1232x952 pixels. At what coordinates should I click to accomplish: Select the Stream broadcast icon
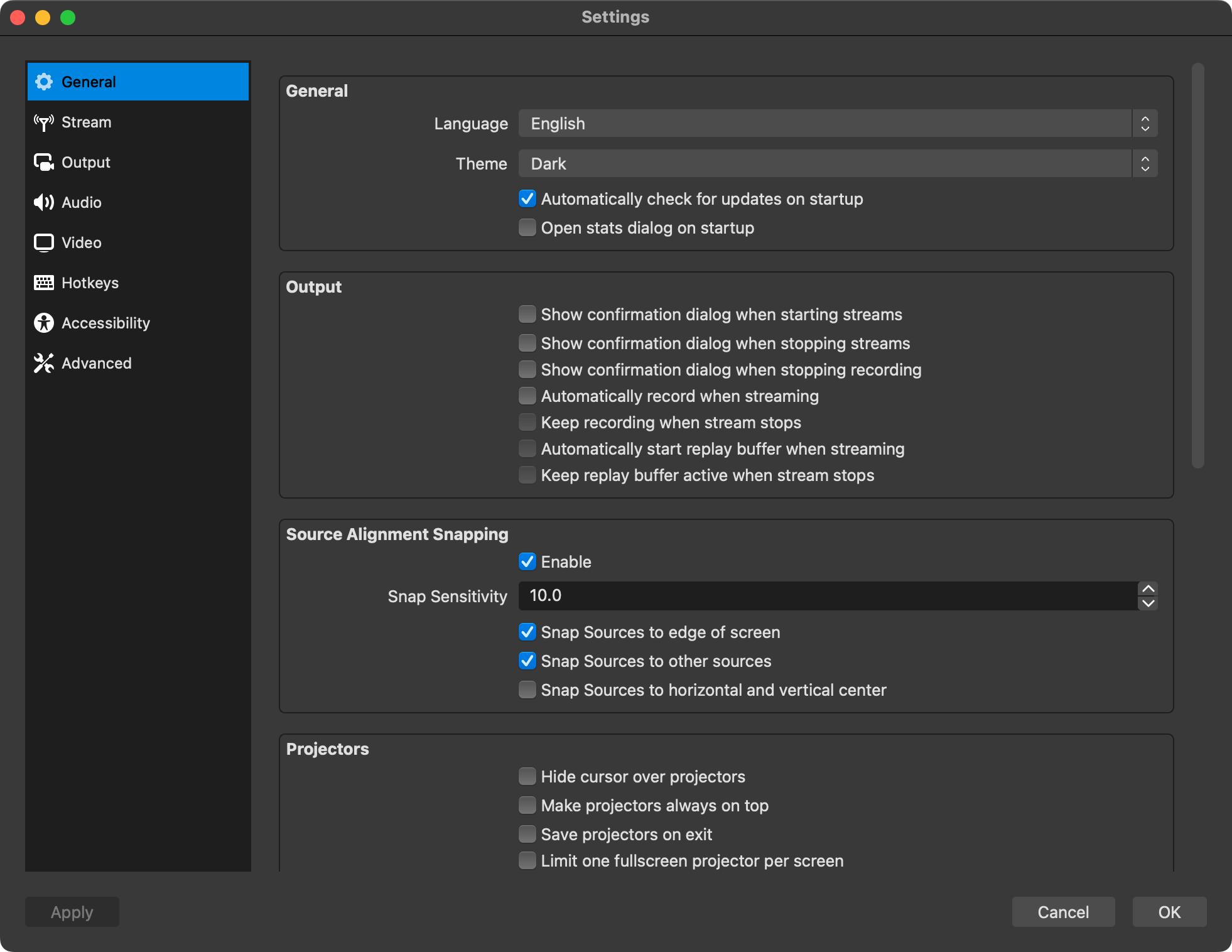click(x=44, y=122)
